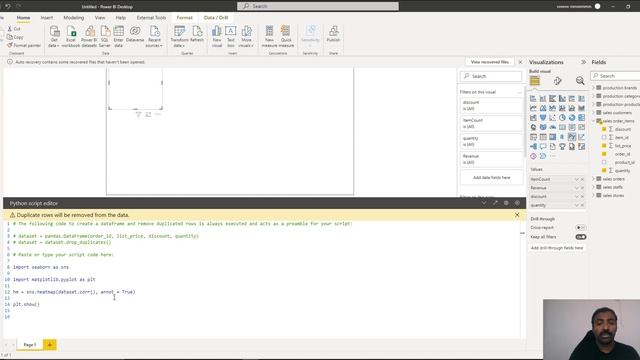640x360 pixels.
Task: Open Transform data
Action: point(179,36)
